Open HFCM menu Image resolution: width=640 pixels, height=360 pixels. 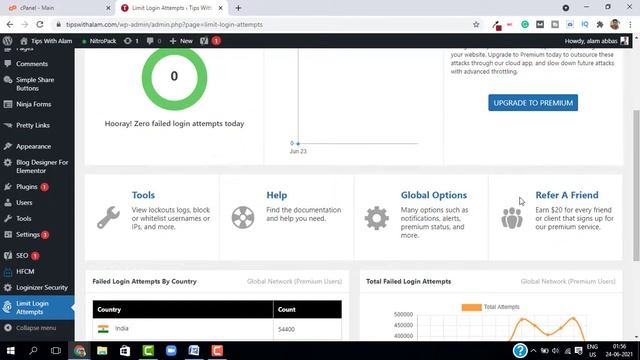25,271
